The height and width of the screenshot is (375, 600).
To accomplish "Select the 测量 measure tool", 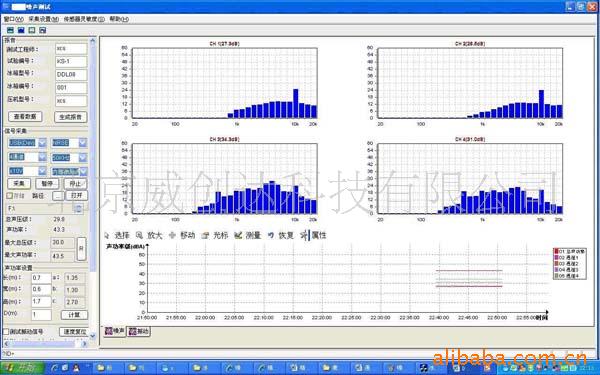I will (x=248, y=235).
